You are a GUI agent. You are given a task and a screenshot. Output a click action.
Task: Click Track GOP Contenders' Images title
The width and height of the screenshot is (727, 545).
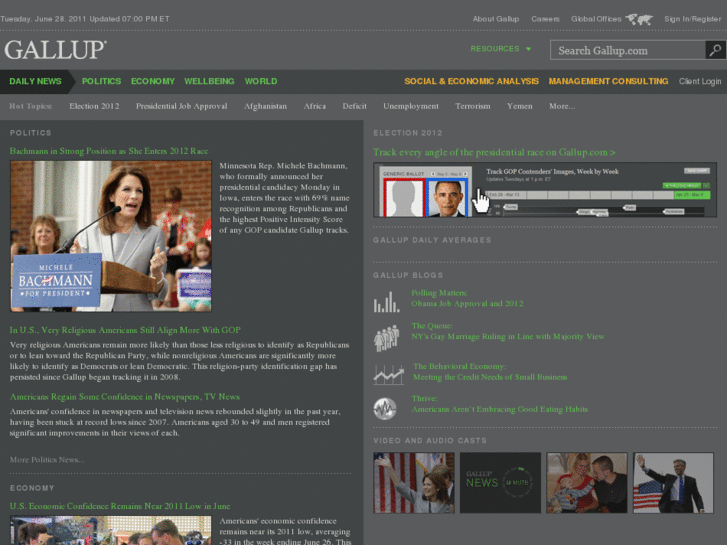(552, 172)
